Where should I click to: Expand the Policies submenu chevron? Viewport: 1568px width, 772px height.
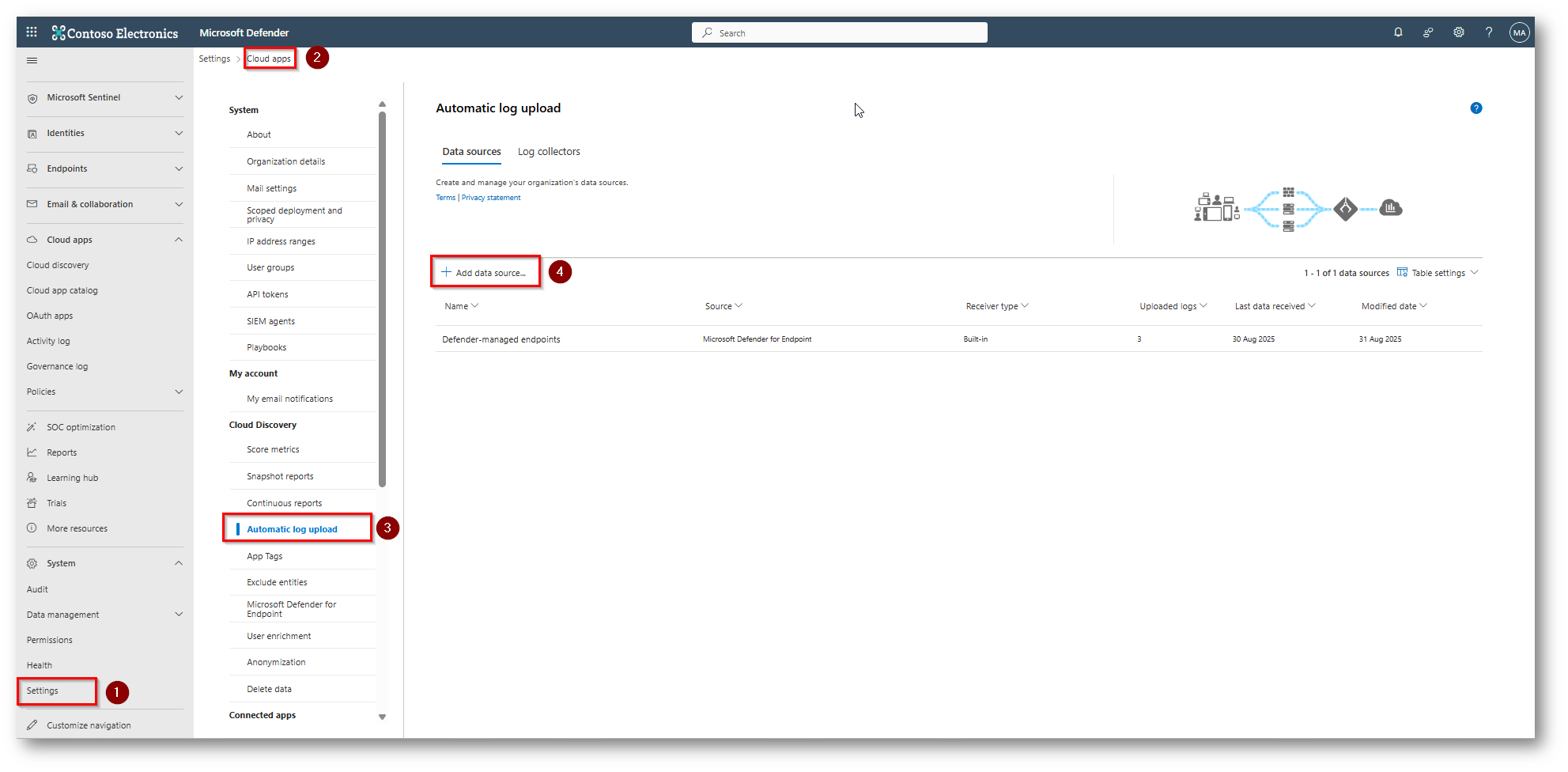pos(179,392)
